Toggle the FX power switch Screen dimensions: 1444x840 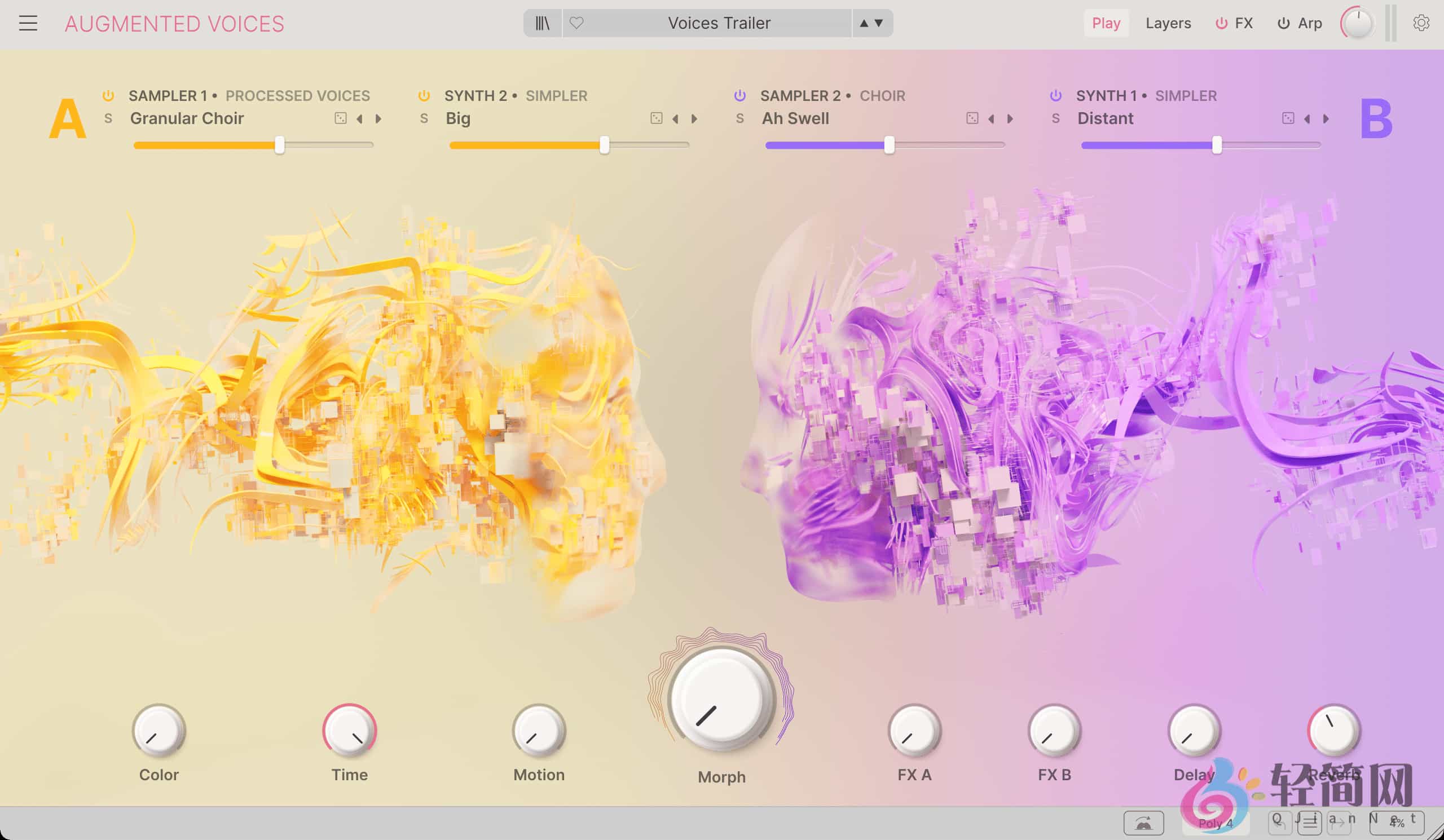[1221, 24]
